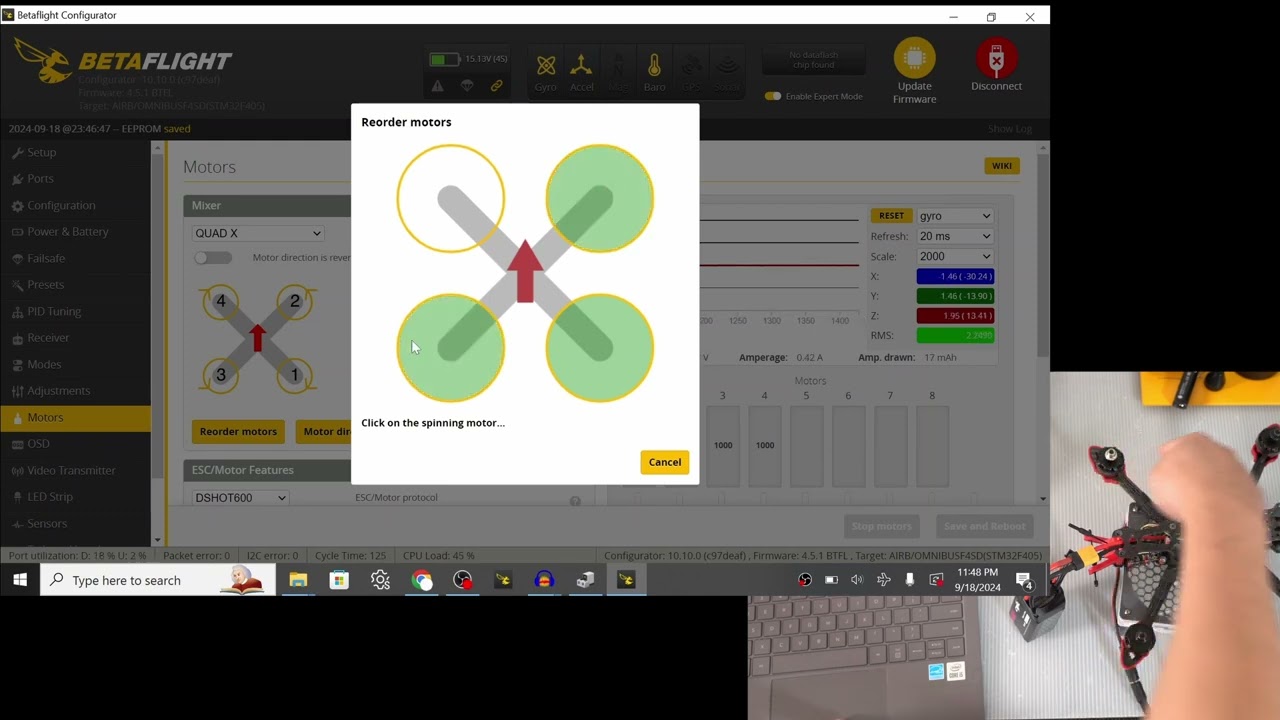1280x720 pixels.
Task: Click the Show Log link
Action: tap(1010, 129)
